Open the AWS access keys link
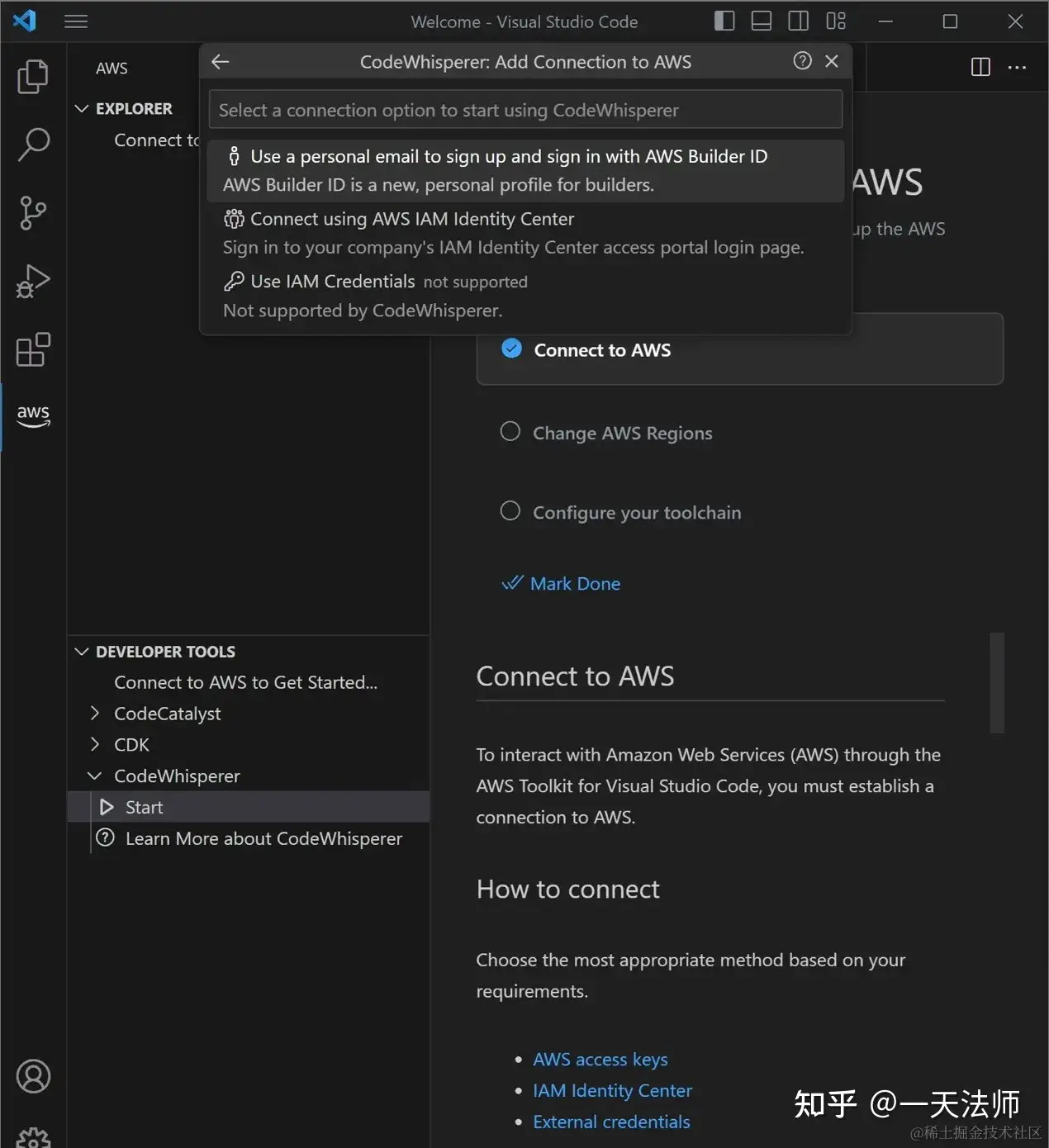 tap(600, 1059)
